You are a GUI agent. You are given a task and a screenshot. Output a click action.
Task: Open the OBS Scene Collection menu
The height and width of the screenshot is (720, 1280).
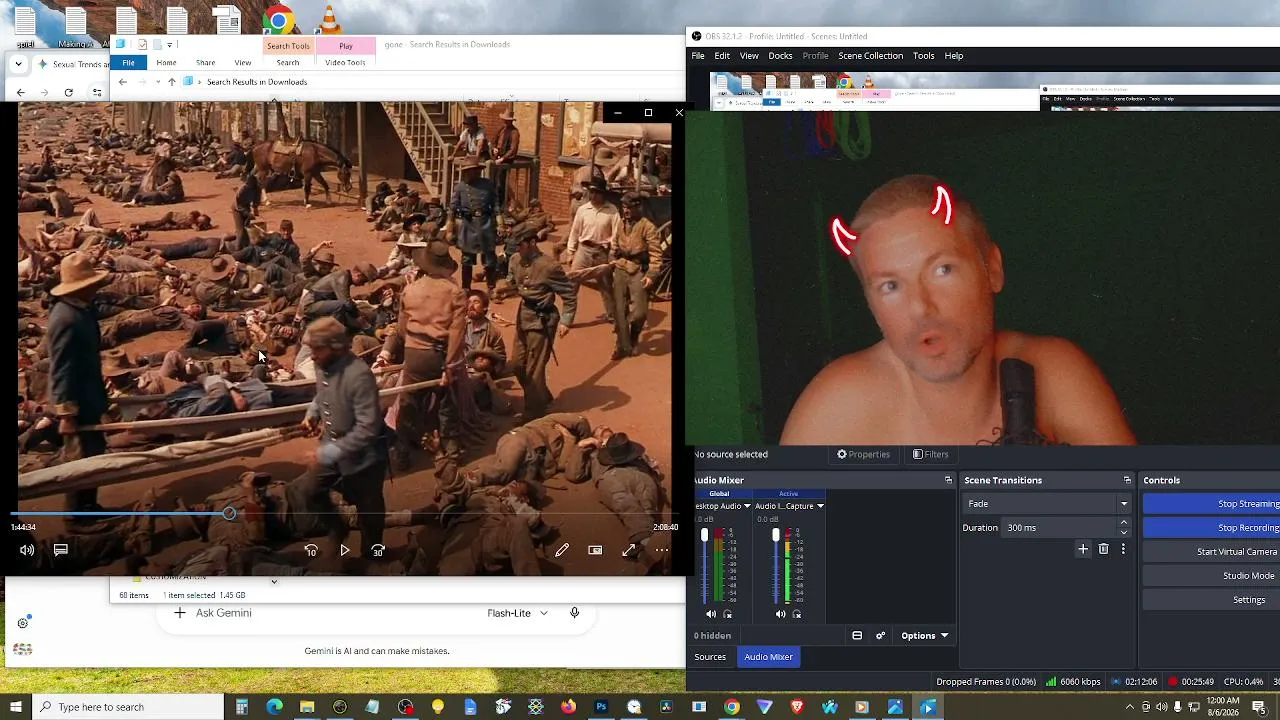pos(870,56)
